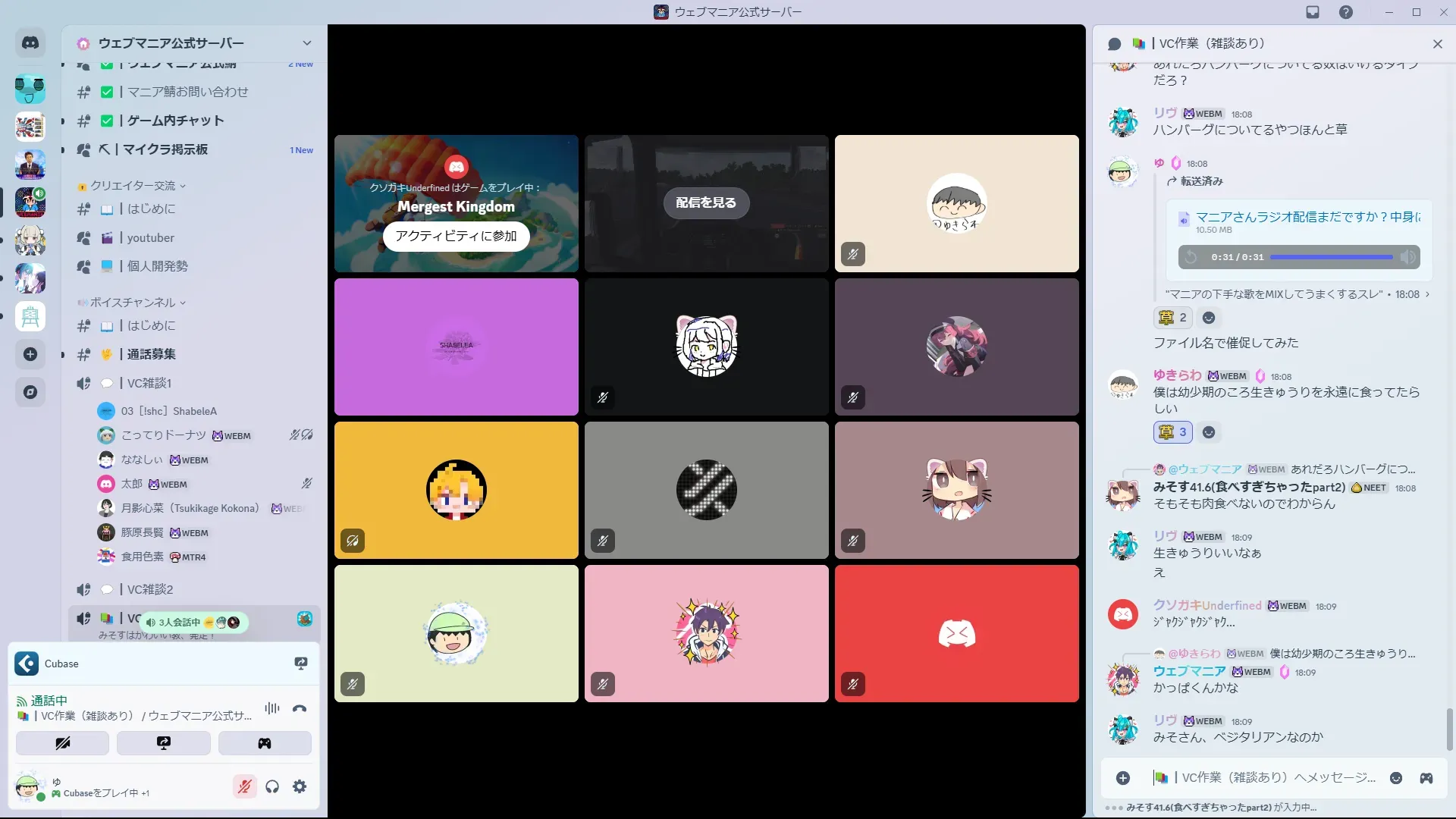This screenshot has height=819, width=1456.
Task: Open the help question mark icon
Action: 1346,12
